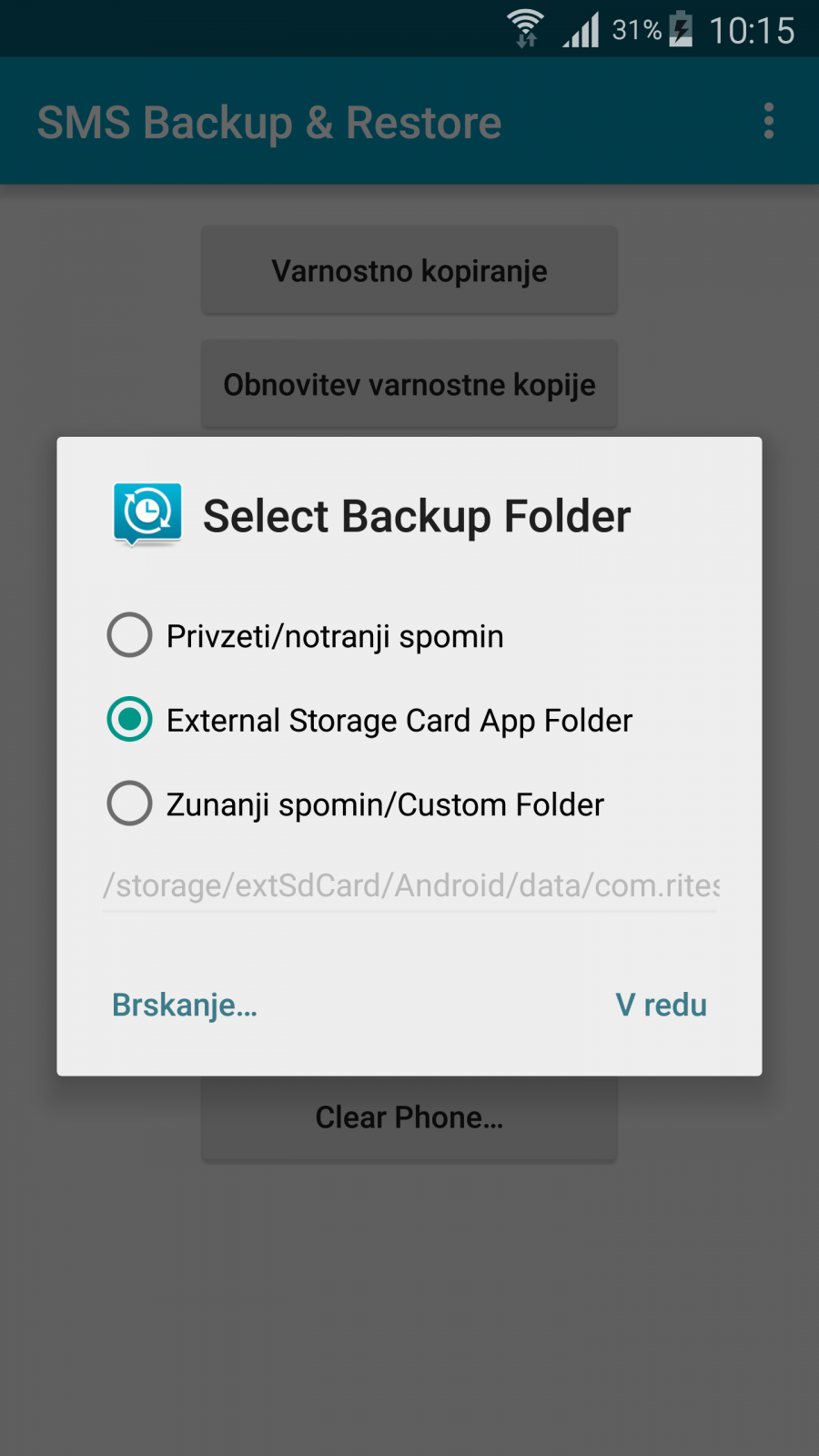Screen dimensions: 819x1456
Task: Tap the Select Backup Folder dialog title
Action: (x=417, y=516)
